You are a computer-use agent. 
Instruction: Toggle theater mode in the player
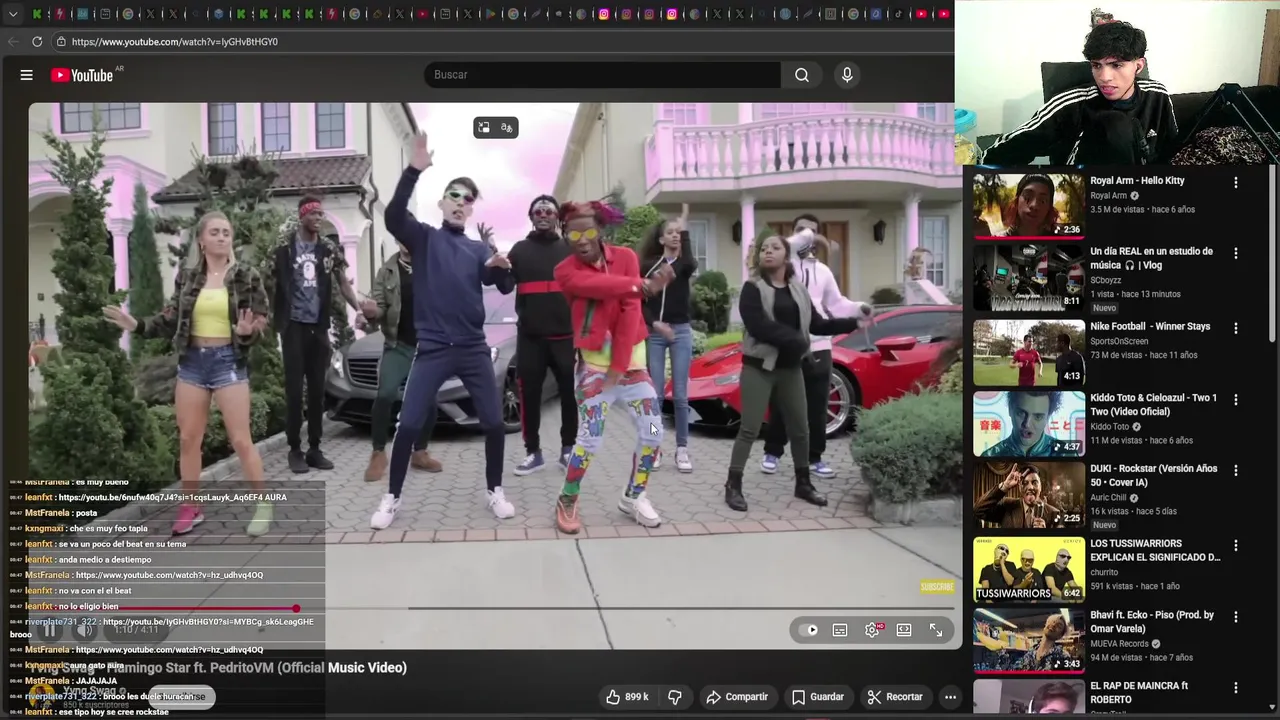click(904, 630)
